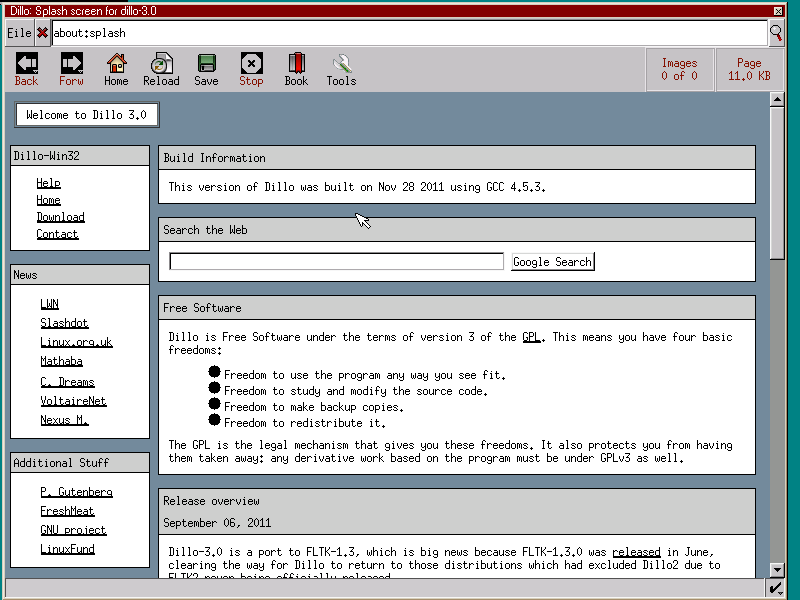Open the Tools wrench icon menu
The width and height of the screenshot is (800, 600).
point(341,64)
